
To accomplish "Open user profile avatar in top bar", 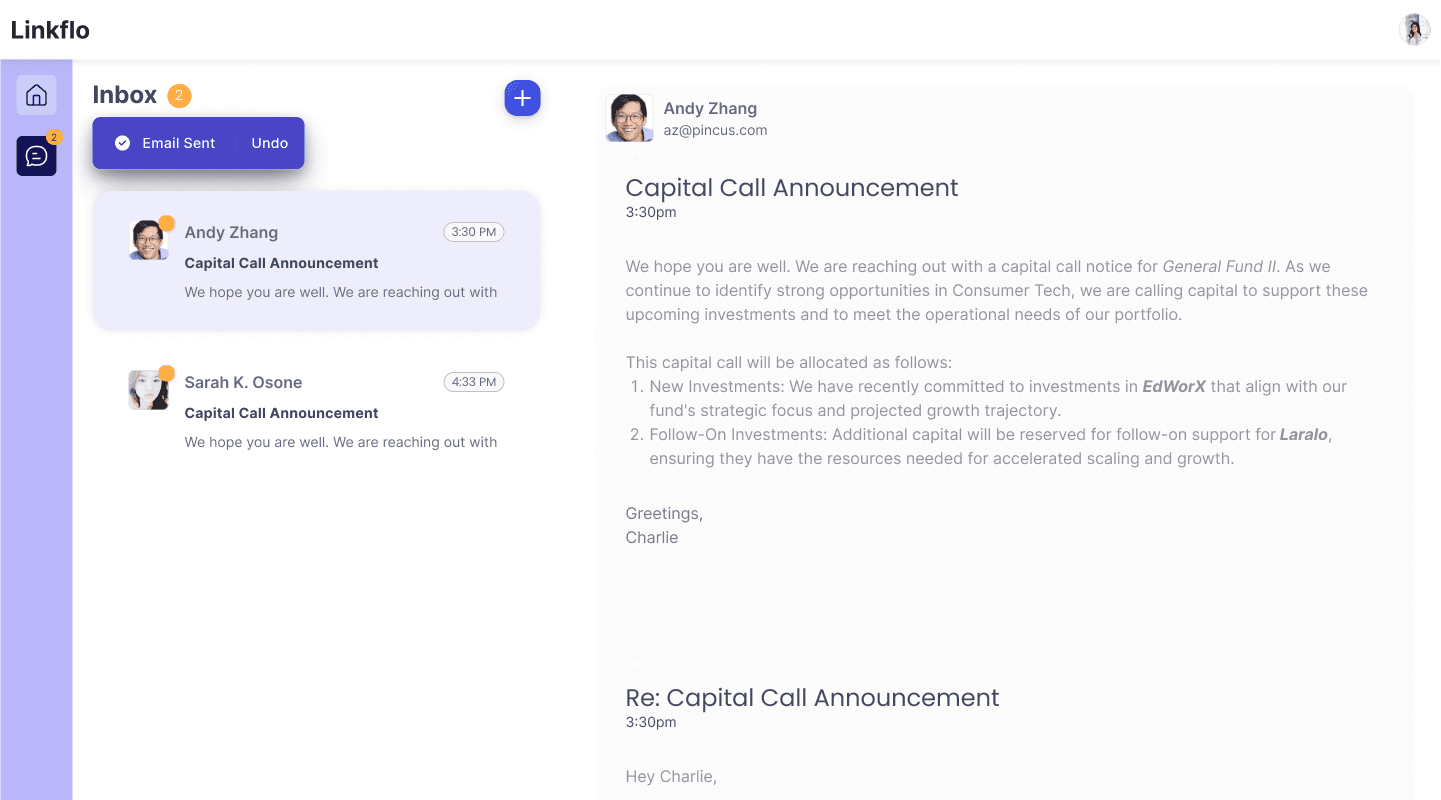I will coord(1414,30).
